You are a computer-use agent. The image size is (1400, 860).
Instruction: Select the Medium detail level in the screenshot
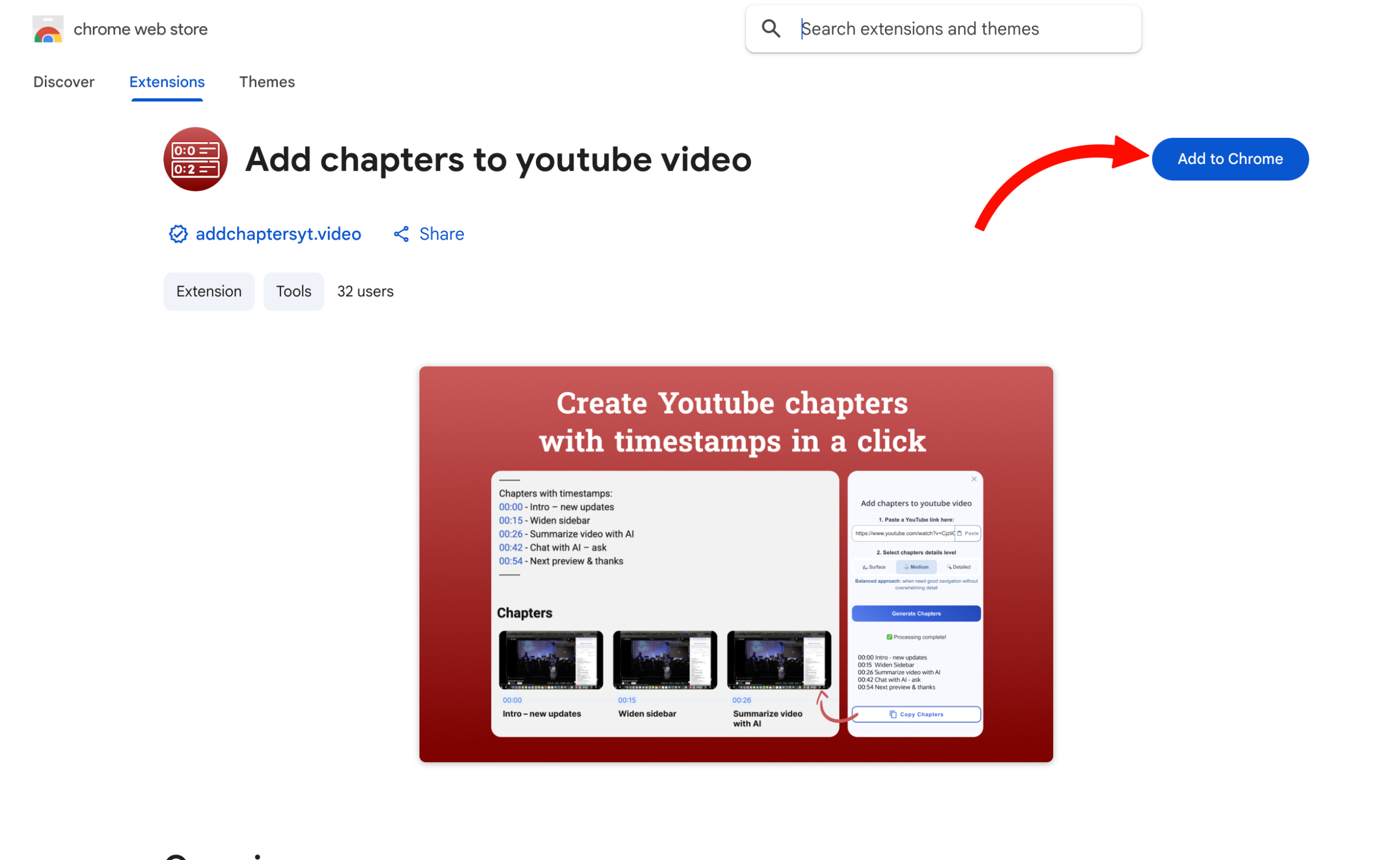click(x=917, y=567)
